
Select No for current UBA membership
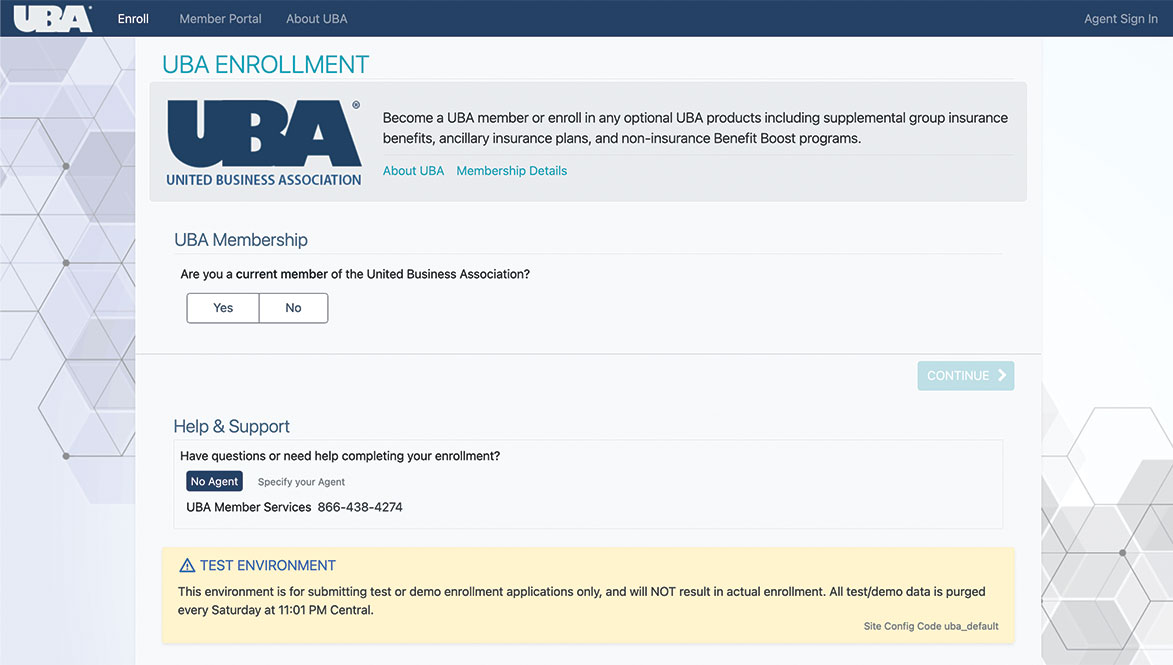(x=293, y=308)
